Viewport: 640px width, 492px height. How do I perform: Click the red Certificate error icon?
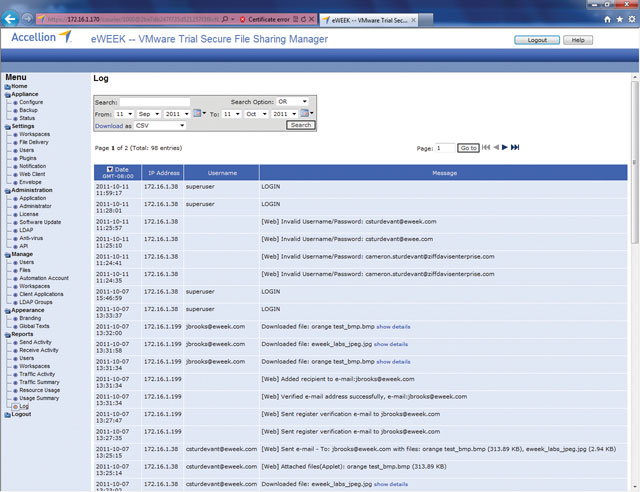pyautogui.click(x=242, y=19)
